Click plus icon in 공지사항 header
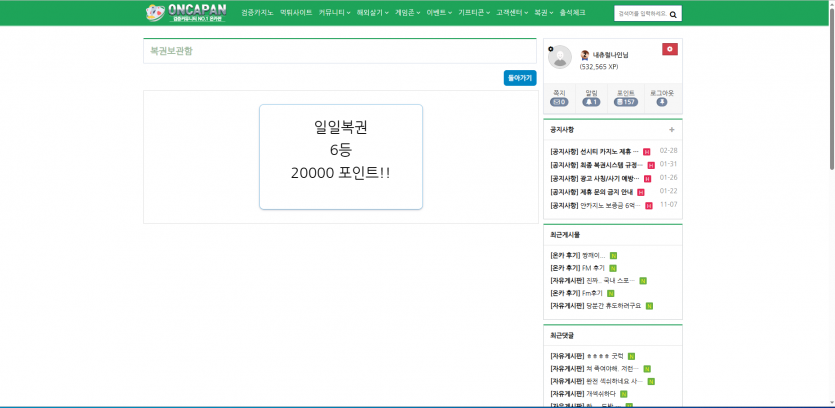The height and width of the screenshot is (408, 835). point(672,129)
